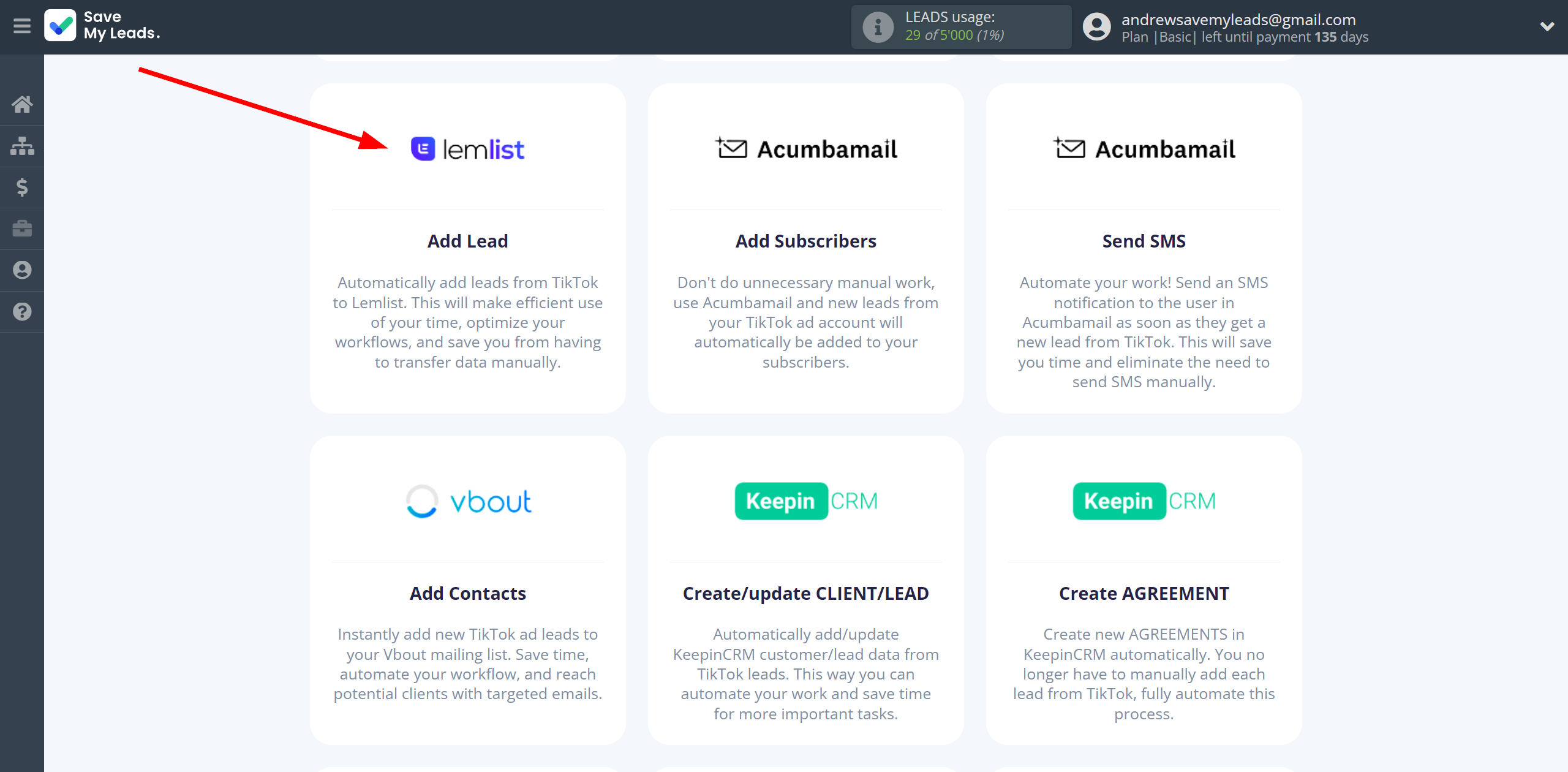The height and width of the screenshot is (772, 1568).
Task: Open the connections sitemap icon in sidebar
Action: click(22, 146)
